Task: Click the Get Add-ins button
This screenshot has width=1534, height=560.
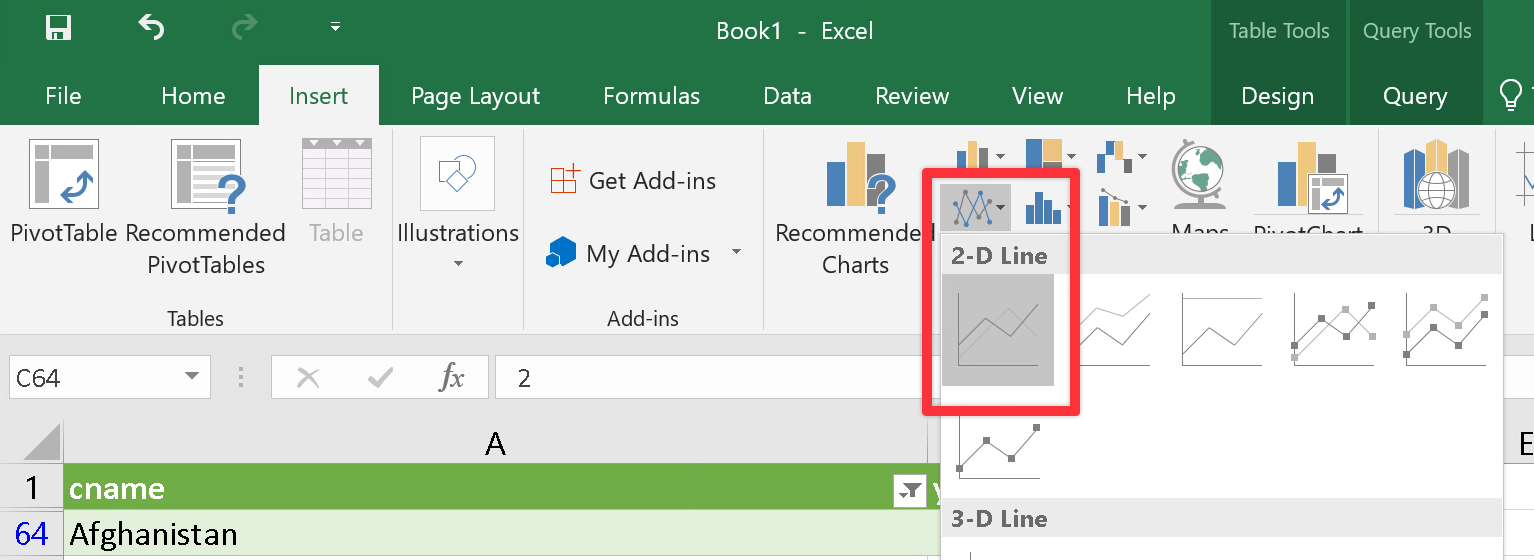Action: (x=633, y=181)
